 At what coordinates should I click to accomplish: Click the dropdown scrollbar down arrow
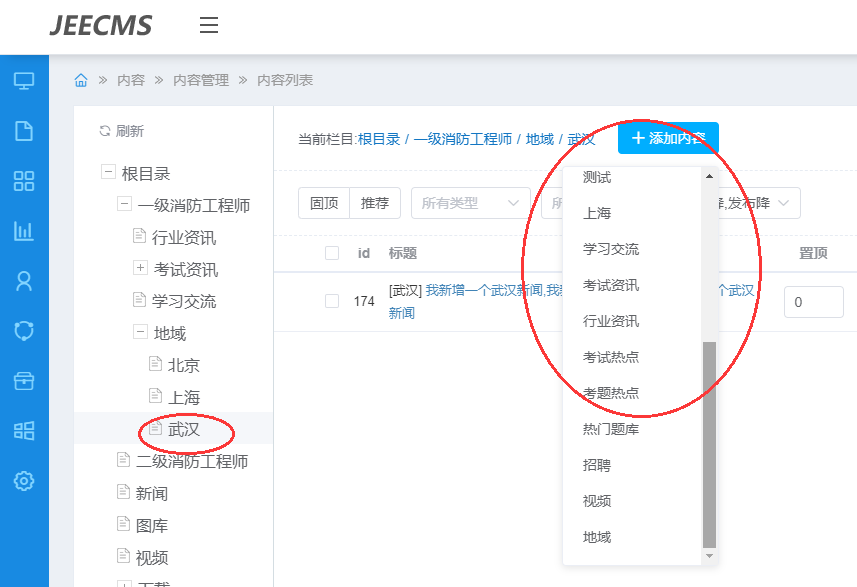point(709,556)
